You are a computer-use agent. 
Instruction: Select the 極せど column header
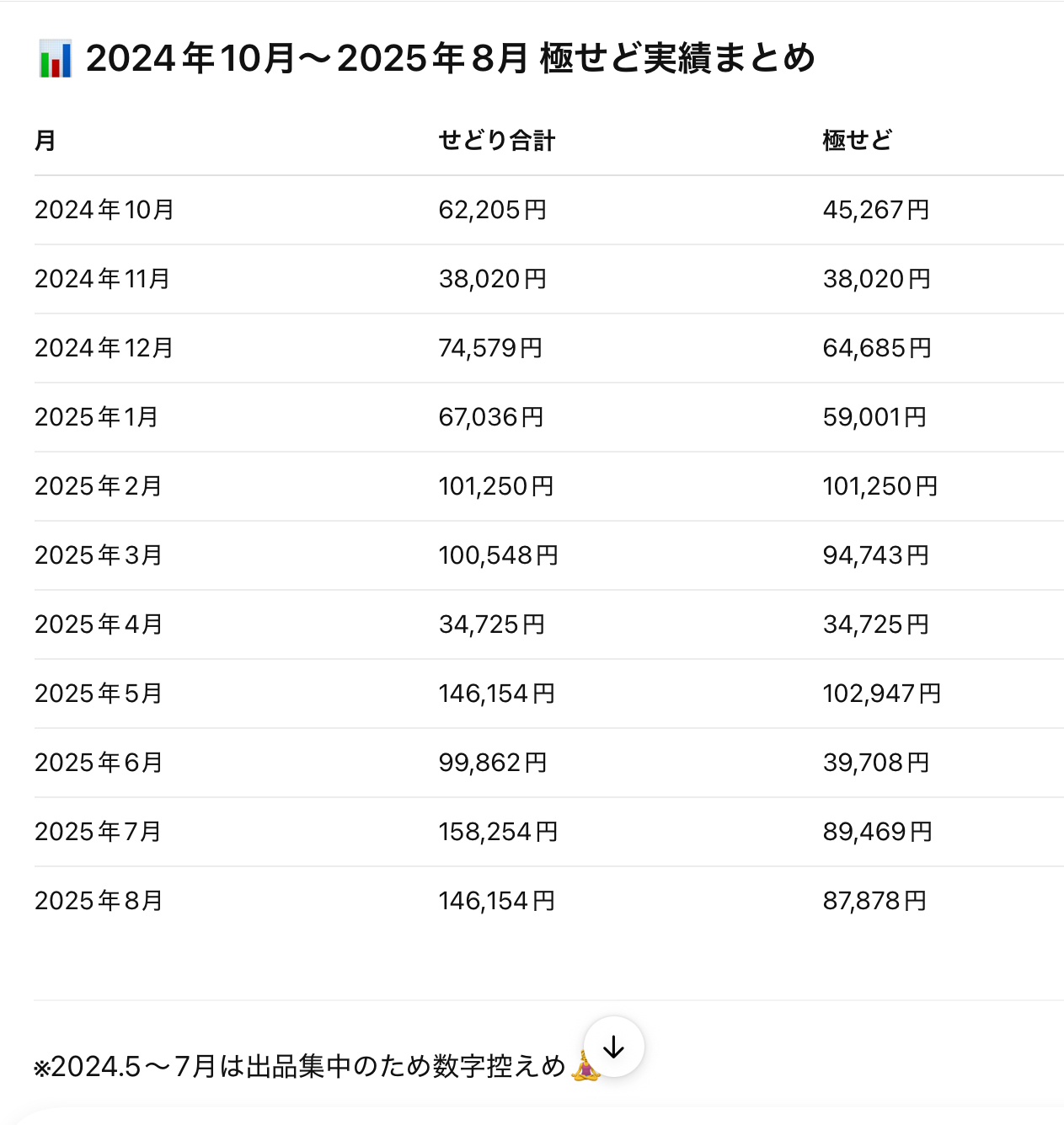(x=858, y=140)
